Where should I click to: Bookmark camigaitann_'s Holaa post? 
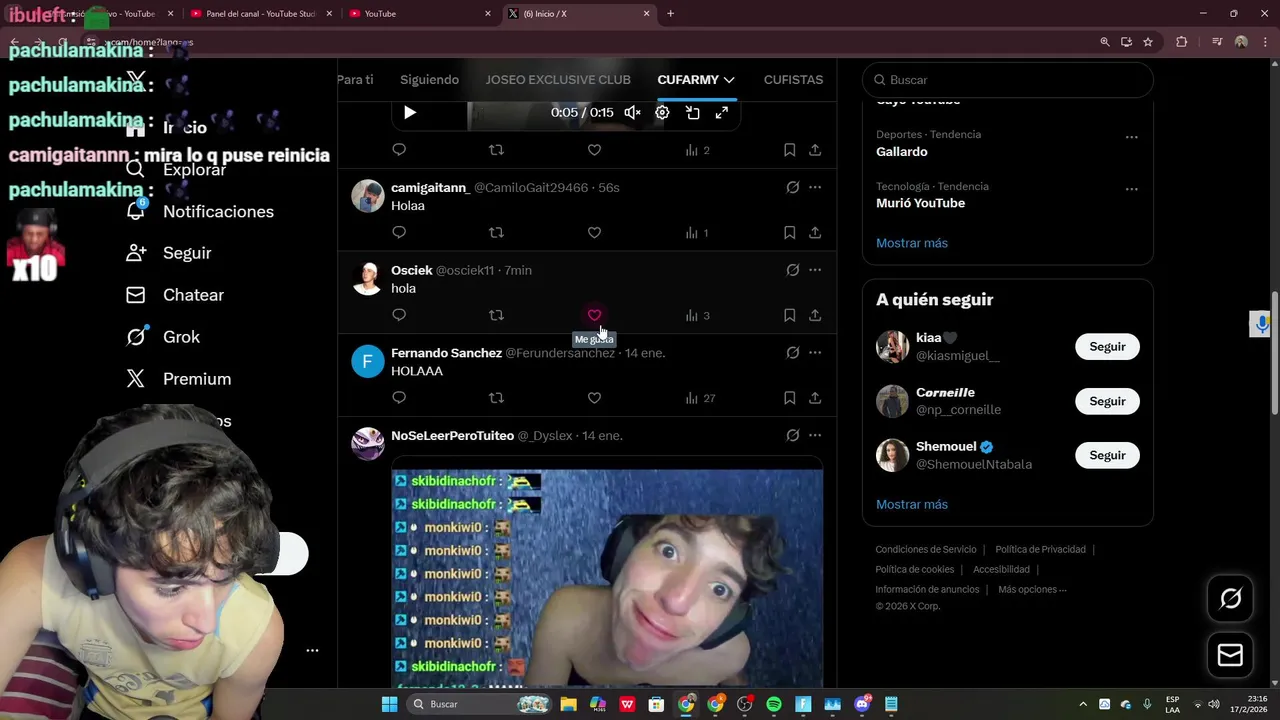(x=789, y=232)
